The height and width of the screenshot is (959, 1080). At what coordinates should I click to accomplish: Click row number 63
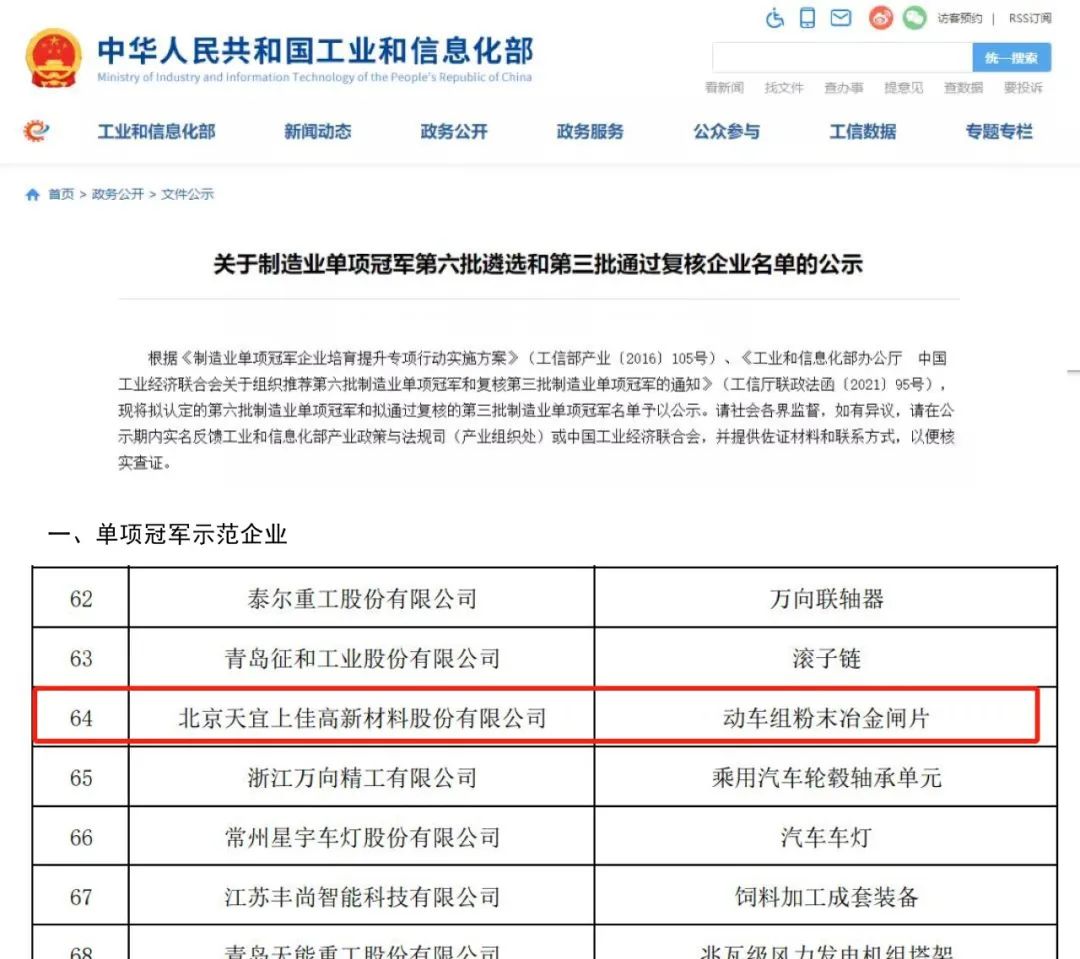81,658
